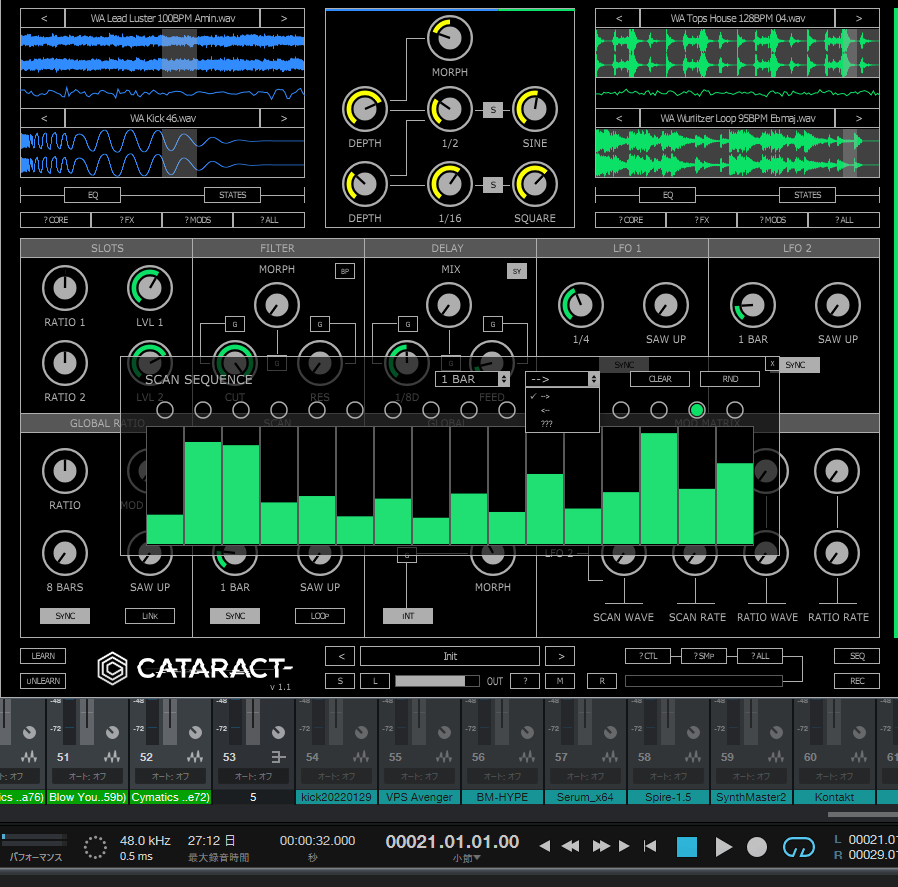Go to sample after WA Wurlitzer Loop
The width and height of the screenshot is (898, 887).
[x=858, y=119]
